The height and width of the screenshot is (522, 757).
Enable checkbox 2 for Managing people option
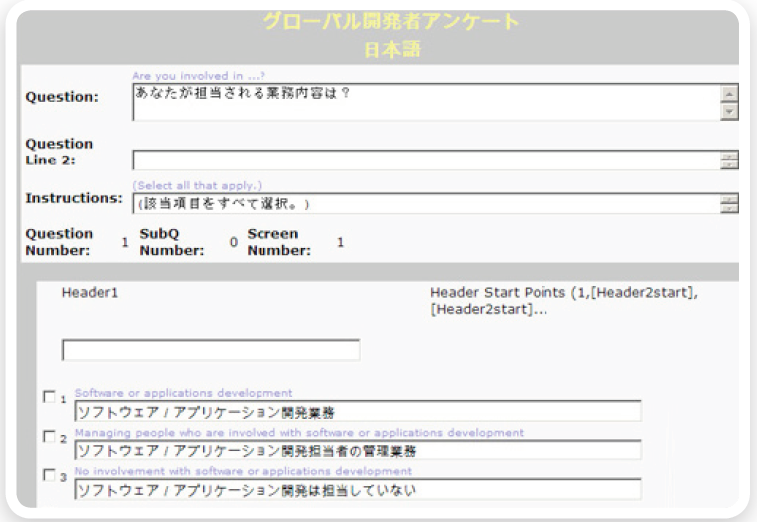[x=50, y=437]
